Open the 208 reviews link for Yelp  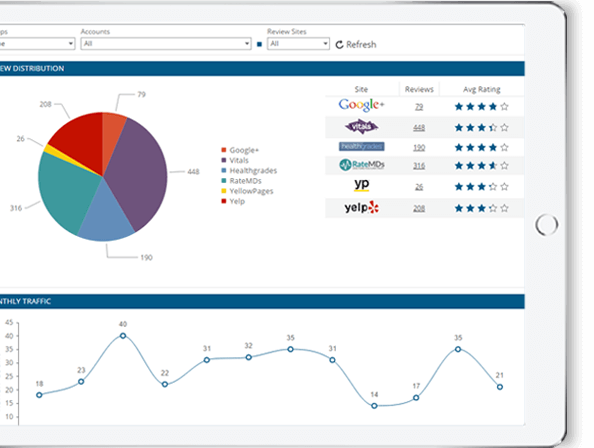419,209
